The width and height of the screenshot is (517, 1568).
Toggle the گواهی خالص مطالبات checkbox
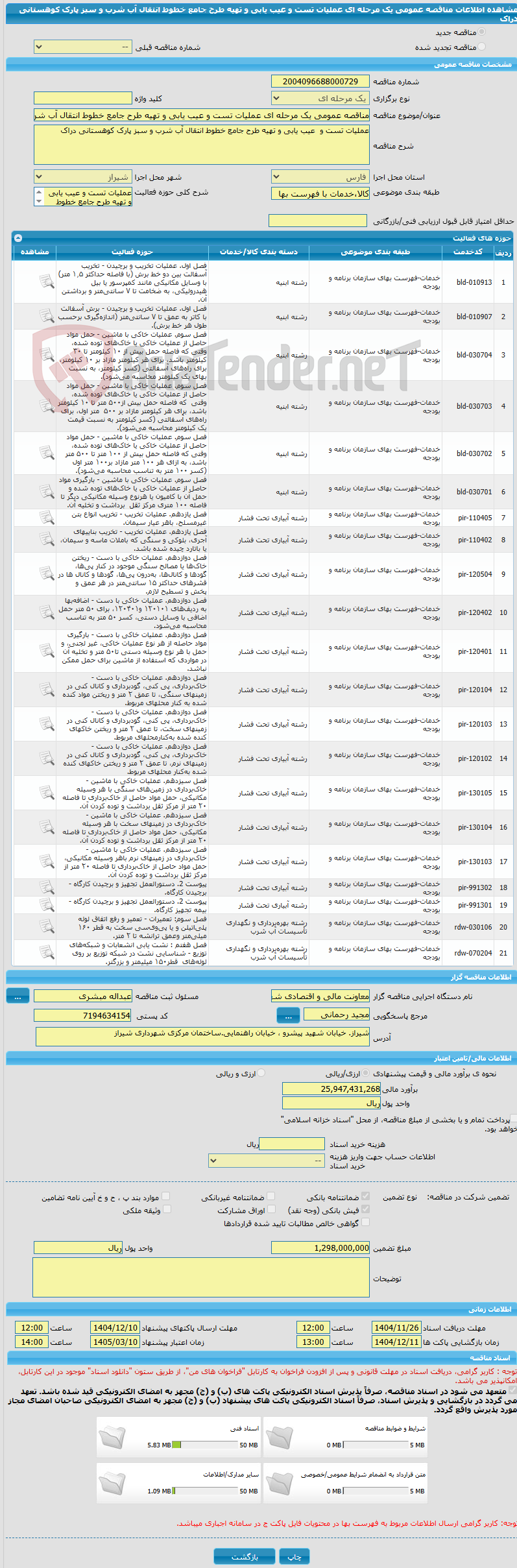(365, 1222)
